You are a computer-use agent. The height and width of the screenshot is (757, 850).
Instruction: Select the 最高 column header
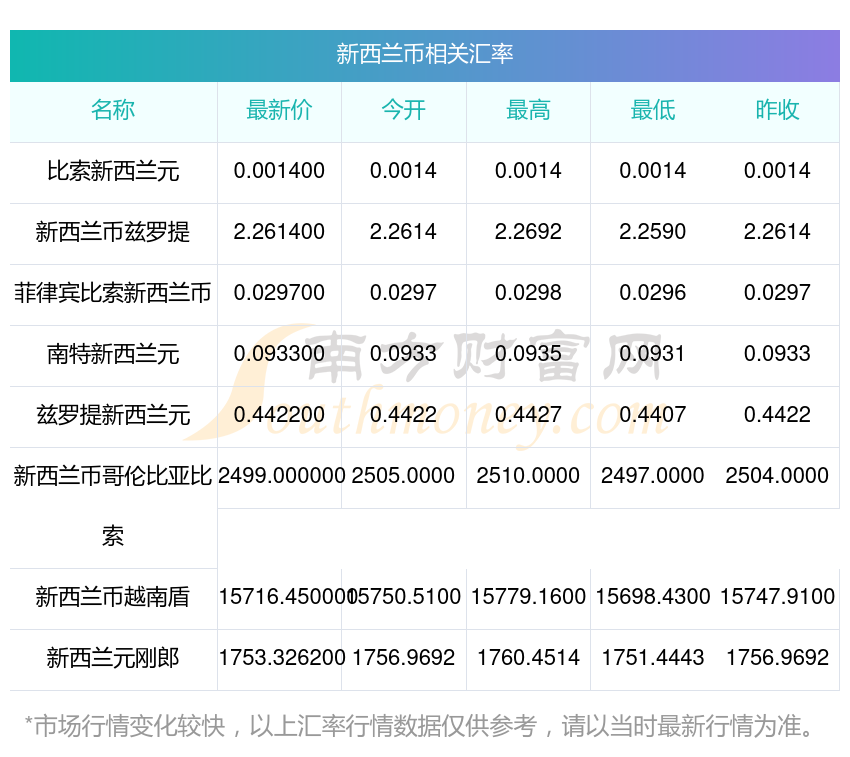528,110
